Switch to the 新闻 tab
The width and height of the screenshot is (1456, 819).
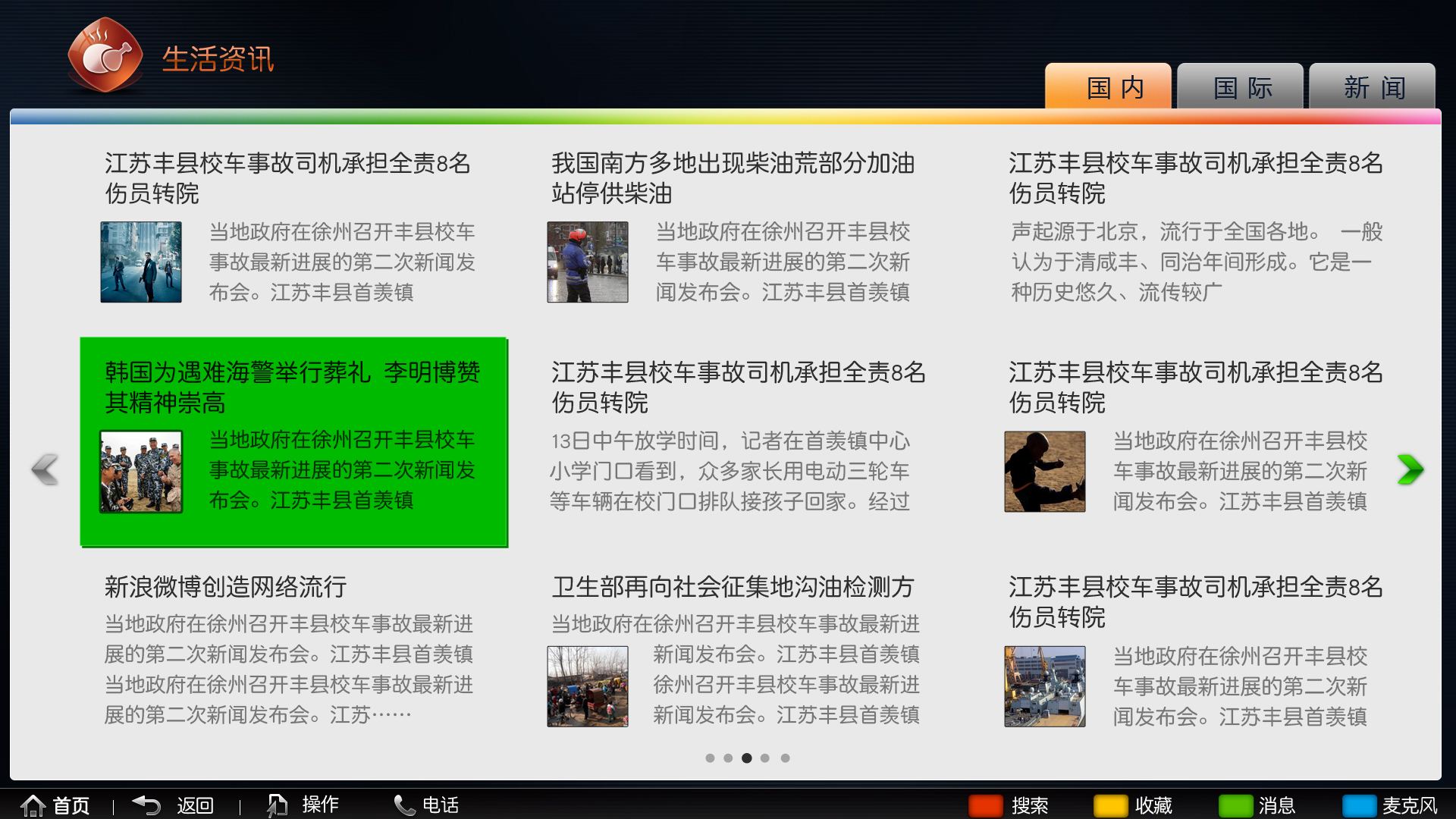pos(1372,86)
